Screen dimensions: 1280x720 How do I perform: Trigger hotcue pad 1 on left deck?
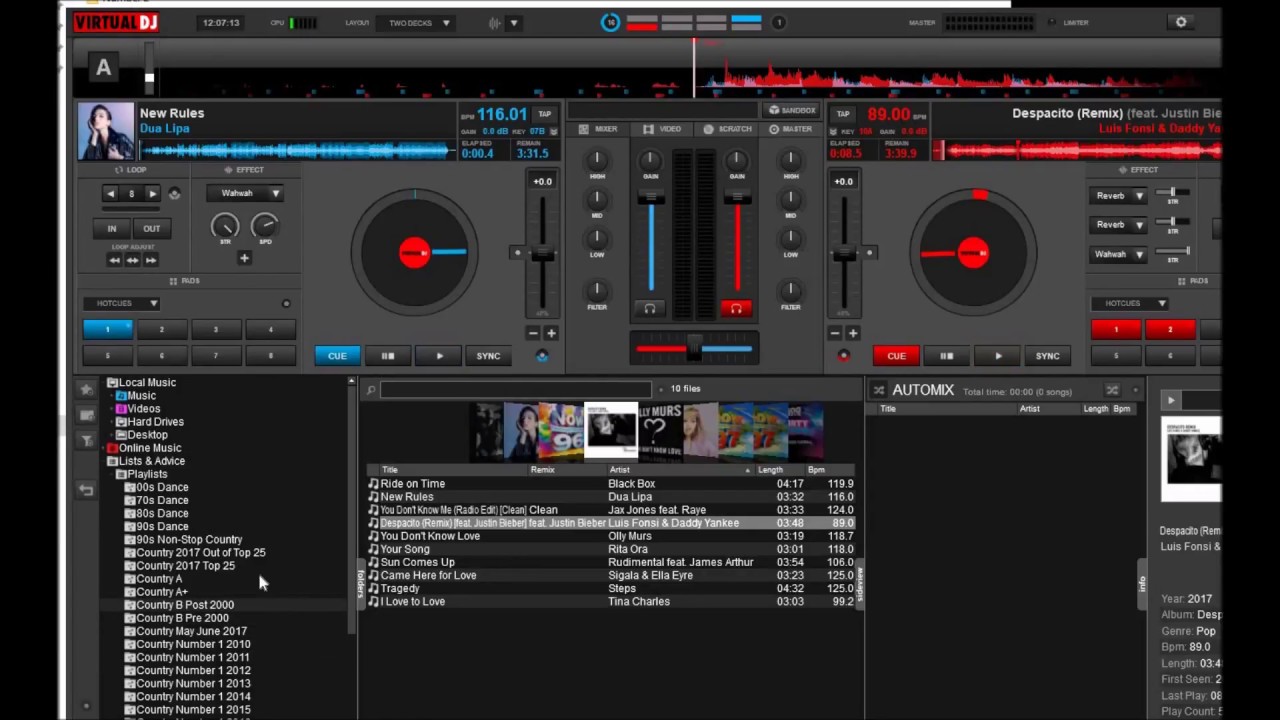coord(108,329)
